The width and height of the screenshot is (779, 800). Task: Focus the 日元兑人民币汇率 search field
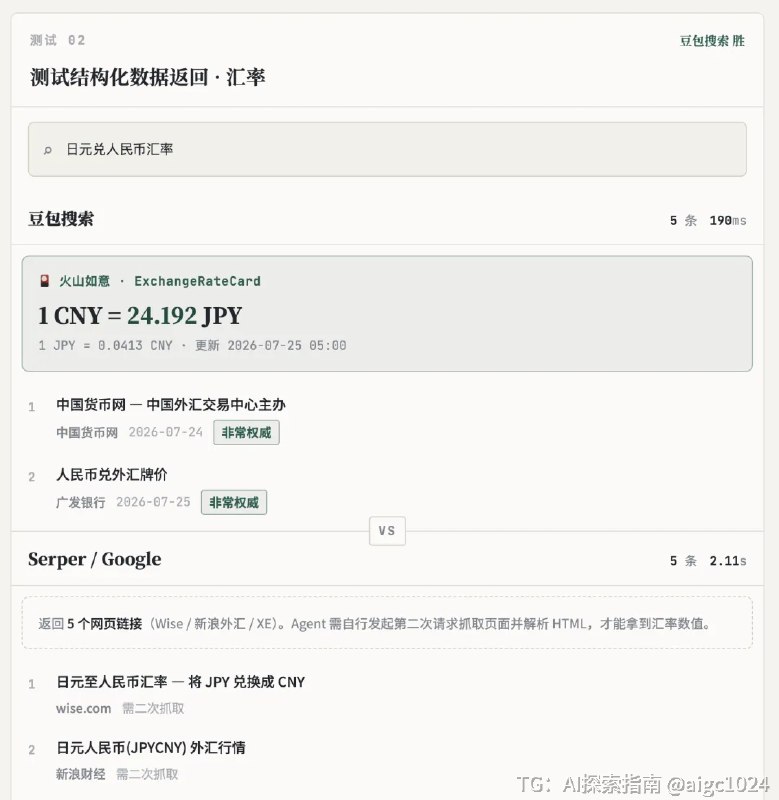[387, 149]
